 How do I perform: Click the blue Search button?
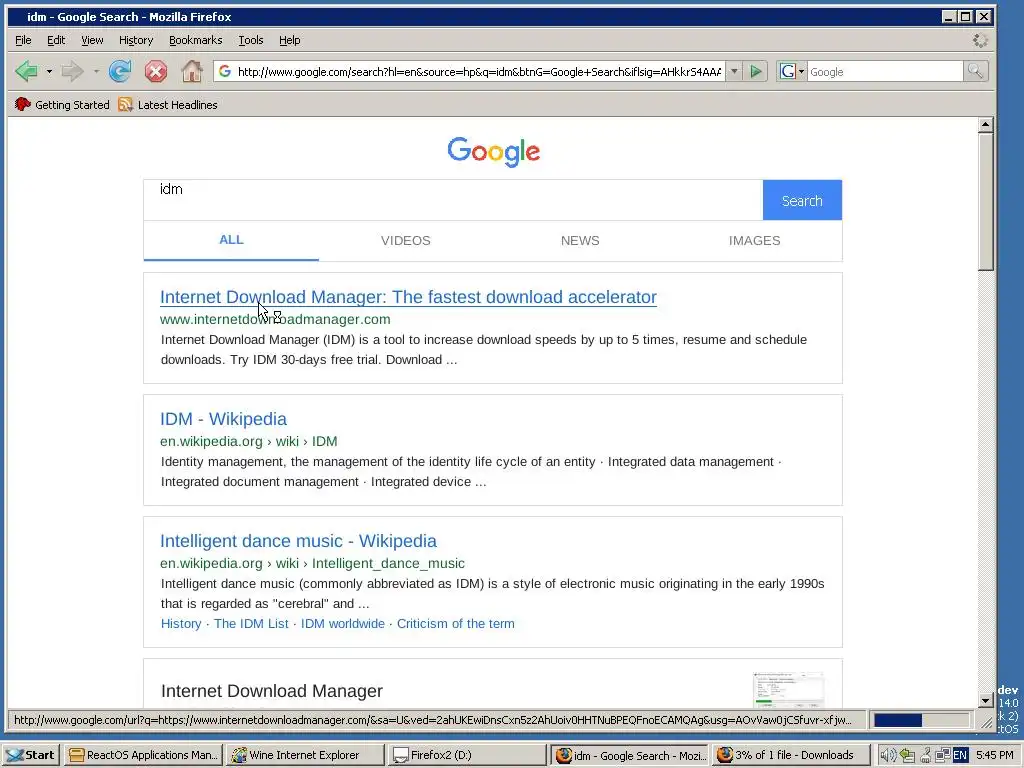[802, 200]
